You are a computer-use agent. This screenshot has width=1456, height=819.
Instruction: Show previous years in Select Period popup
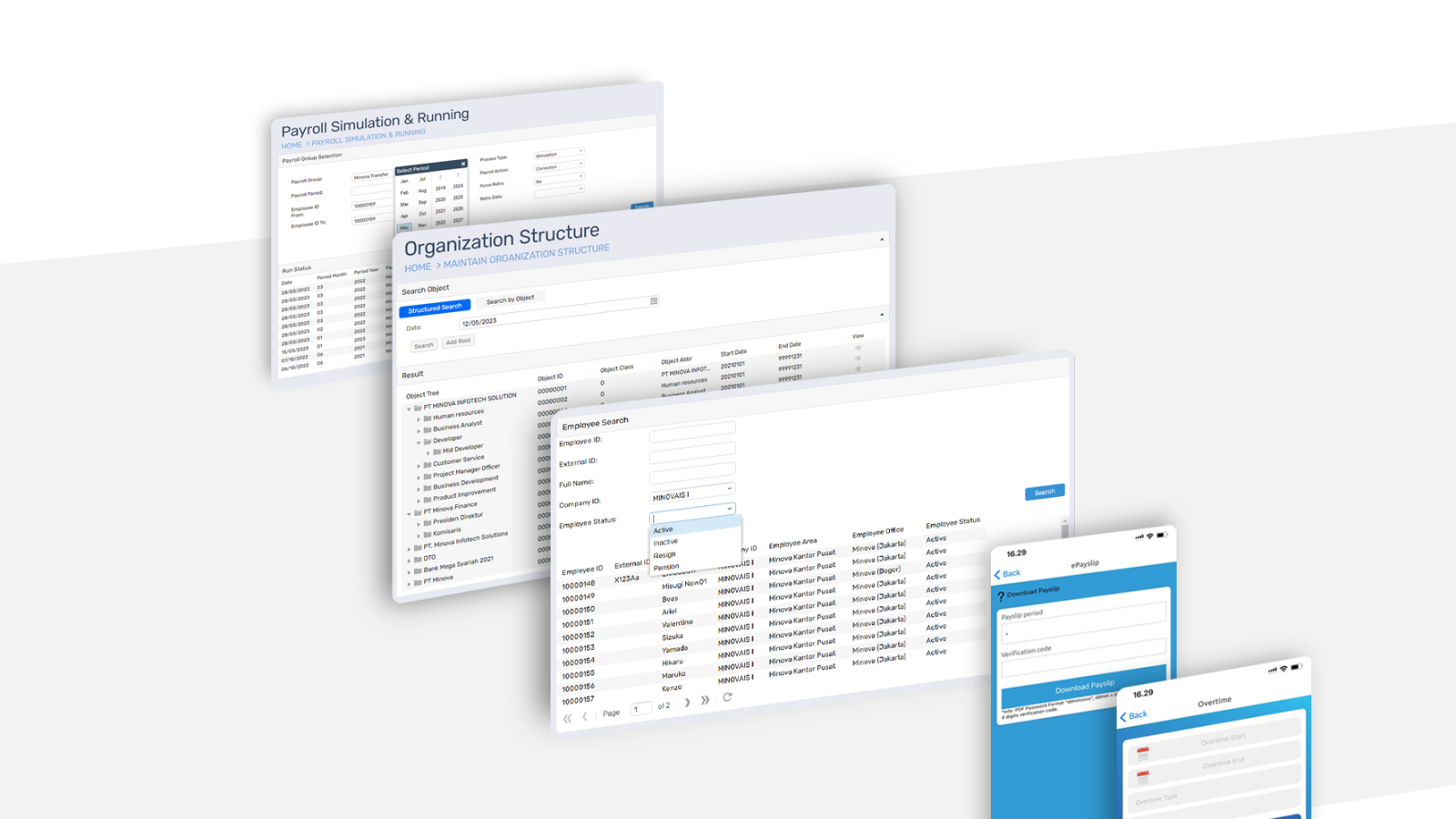(x=440, y=177)
